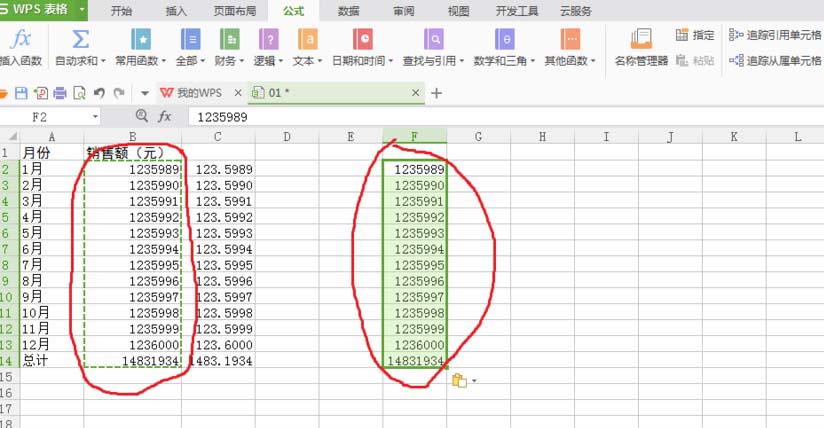Open the Date and Time functions icon

tap(363, 39)
